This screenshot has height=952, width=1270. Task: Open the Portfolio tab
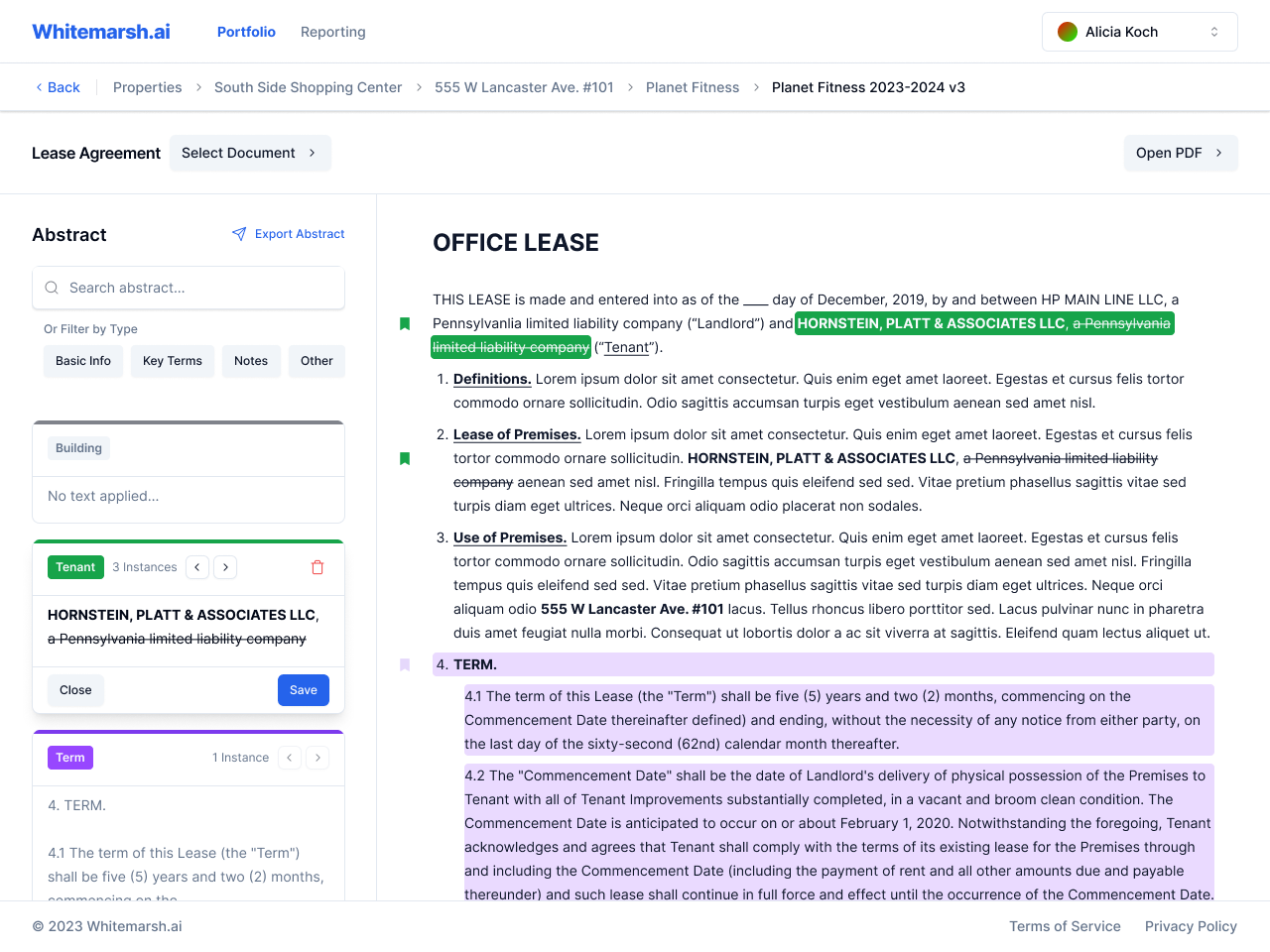[x=246, y=32]
